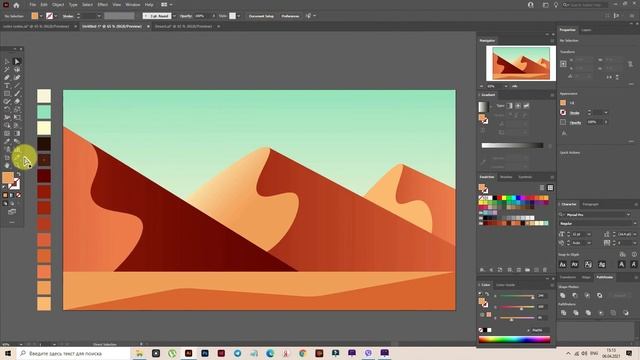
Task: Open Change Screen Mode in toolbar
Action: coord(12,211)
